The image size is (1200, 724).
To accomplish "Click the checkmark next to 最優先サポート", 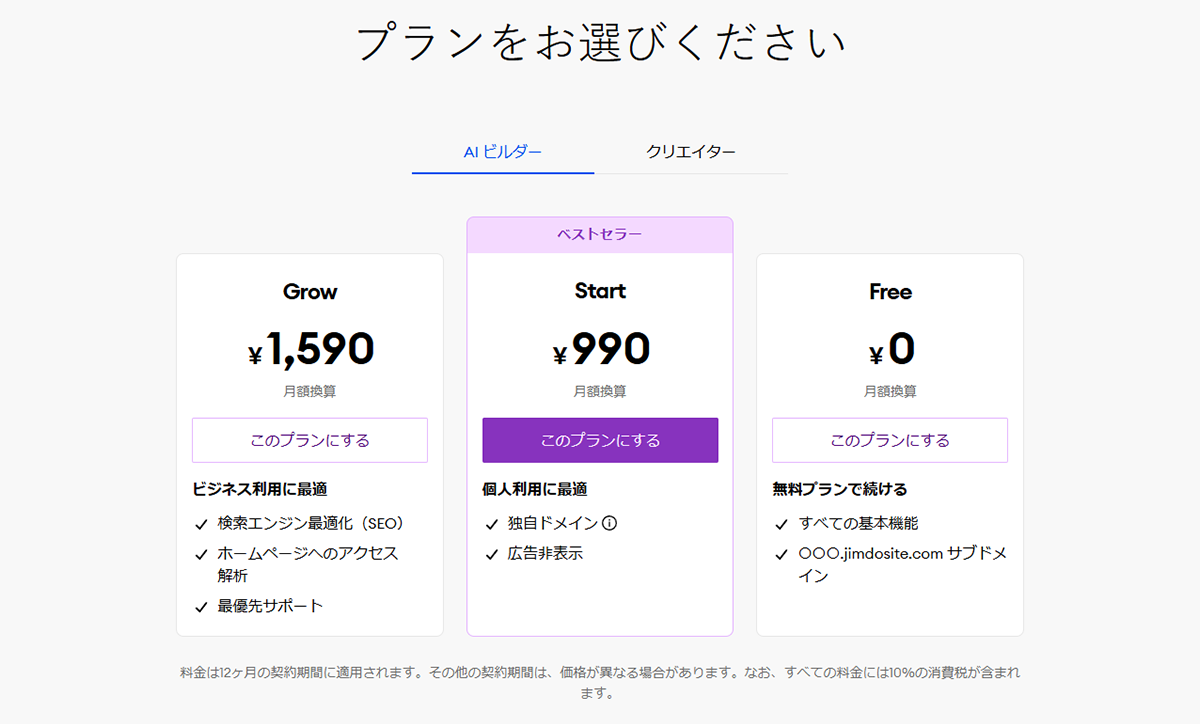I will (x=200, y=606).
